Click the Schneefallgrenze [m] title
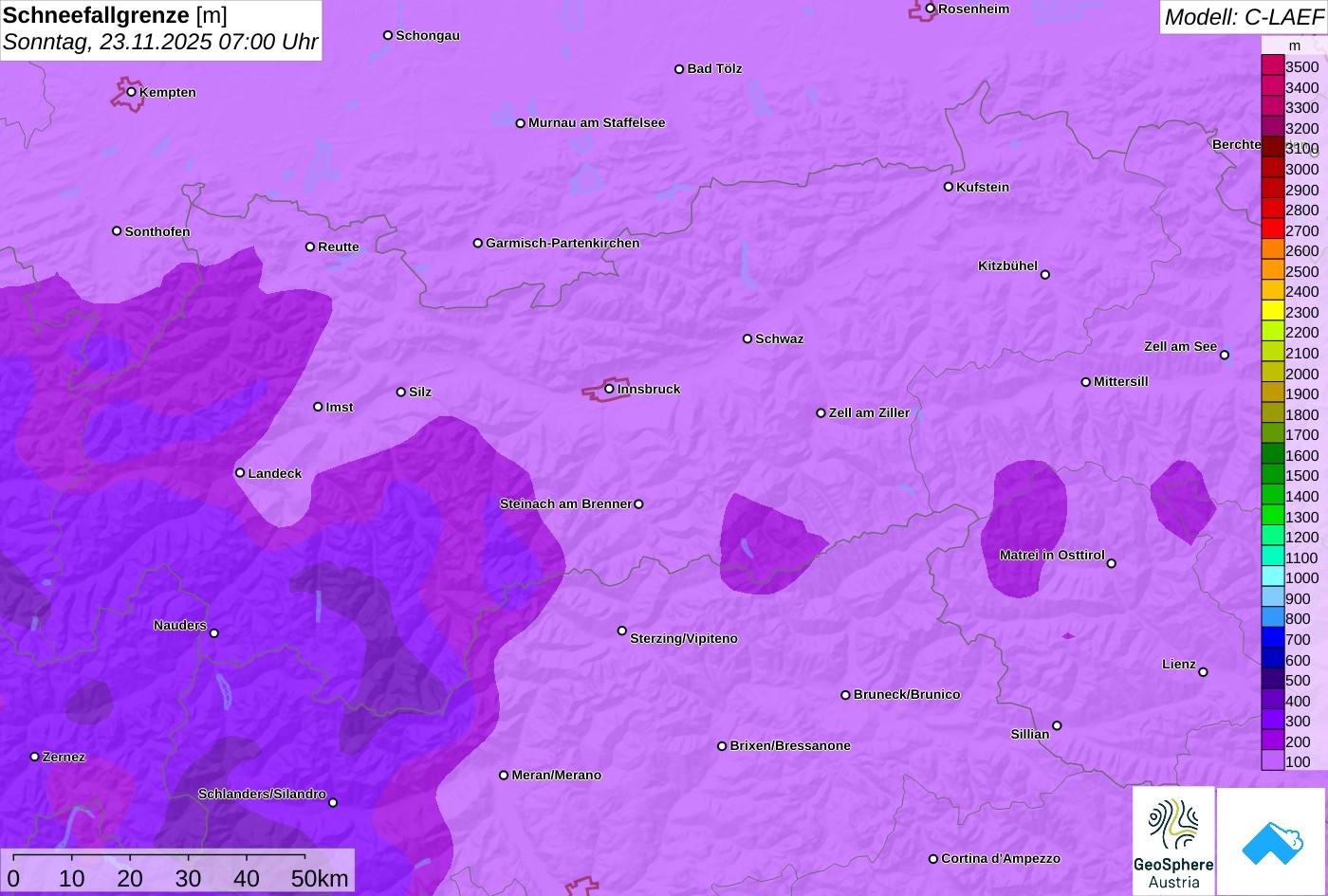 coord(116,15)
